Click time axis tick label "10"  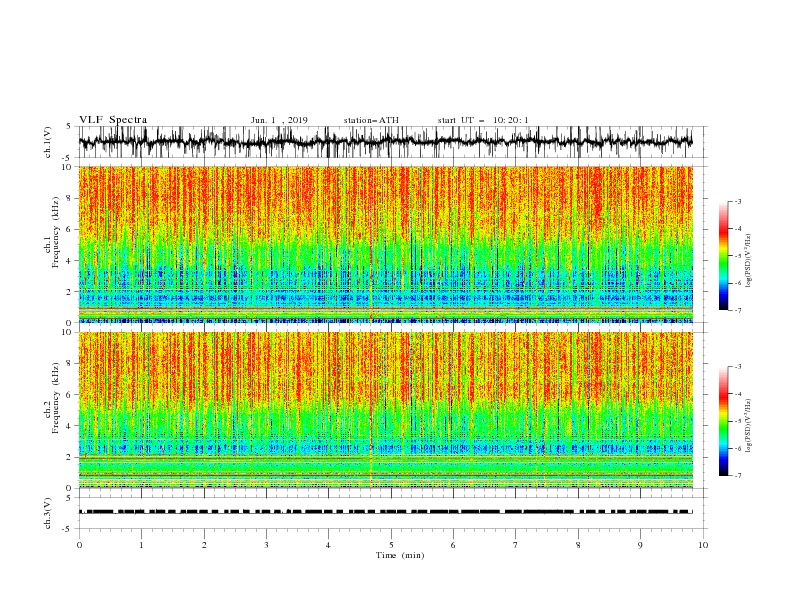pyautogui.click(x=703, y=545)
